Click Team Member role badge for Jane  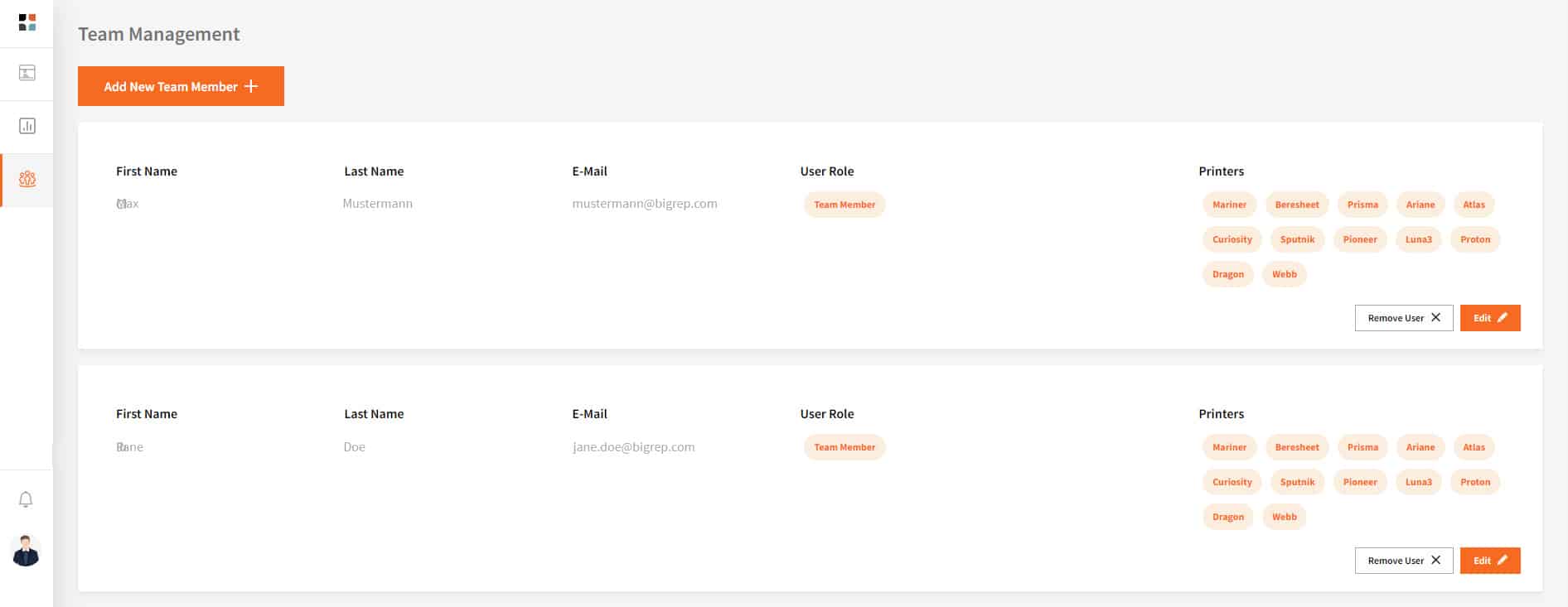844,447
